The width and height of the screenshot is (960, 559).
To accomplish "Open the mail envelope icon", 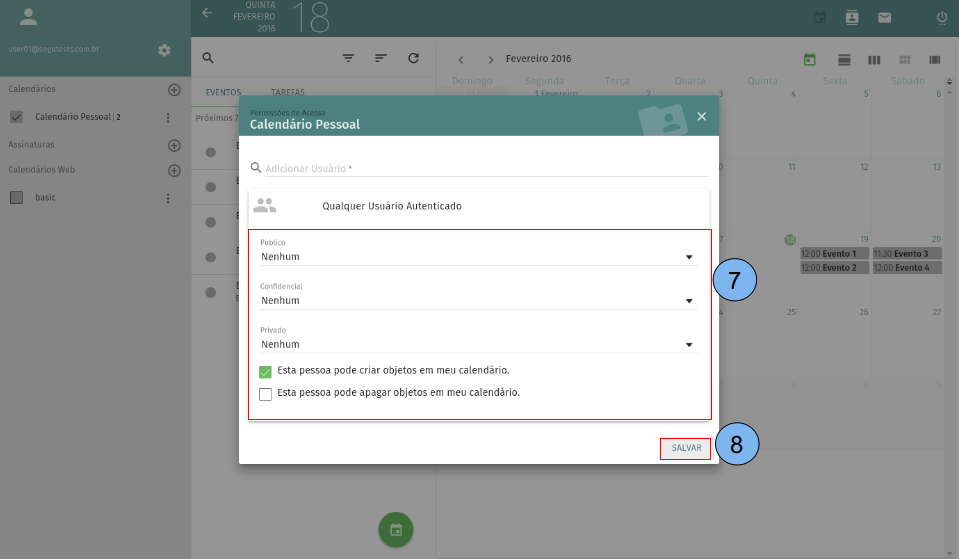I will coord(884,17).
